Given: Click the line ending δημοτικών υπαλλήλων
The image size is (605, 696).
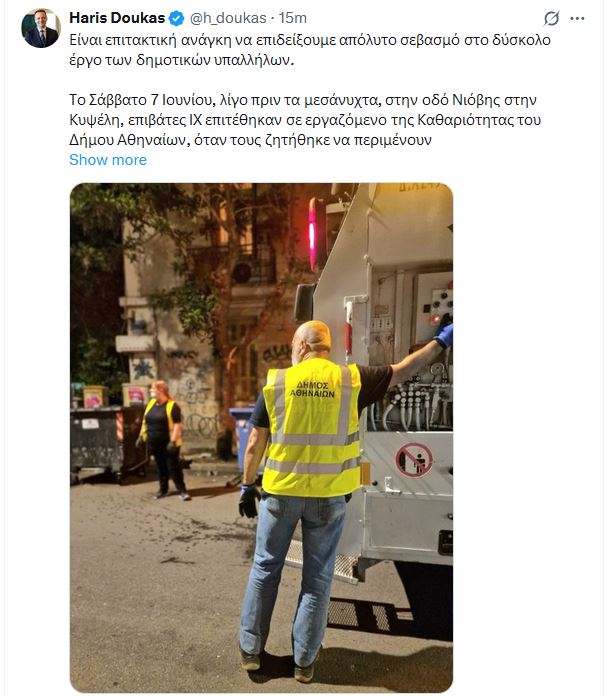Looking at the screenshot, I should [x=182, y=60].
